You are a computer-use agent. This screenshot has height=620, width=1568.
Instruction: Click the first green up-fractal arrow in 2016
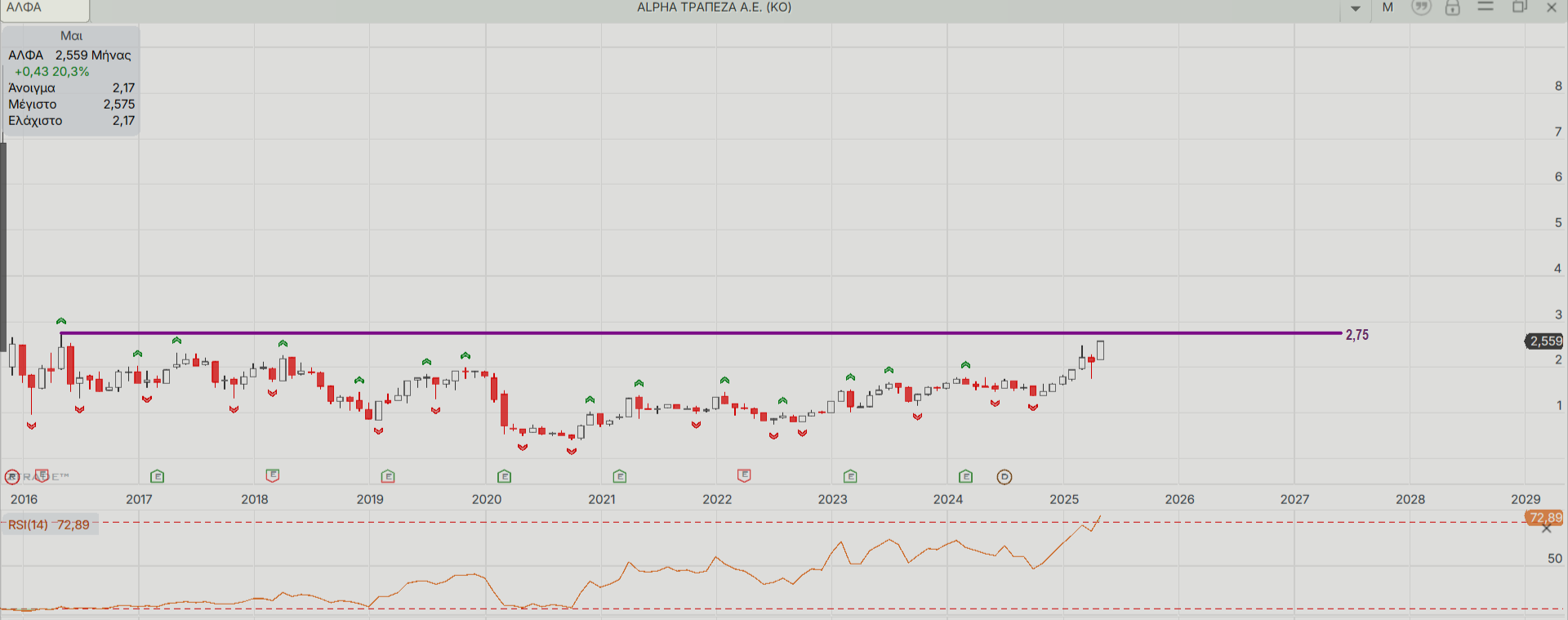coord(61,321)
